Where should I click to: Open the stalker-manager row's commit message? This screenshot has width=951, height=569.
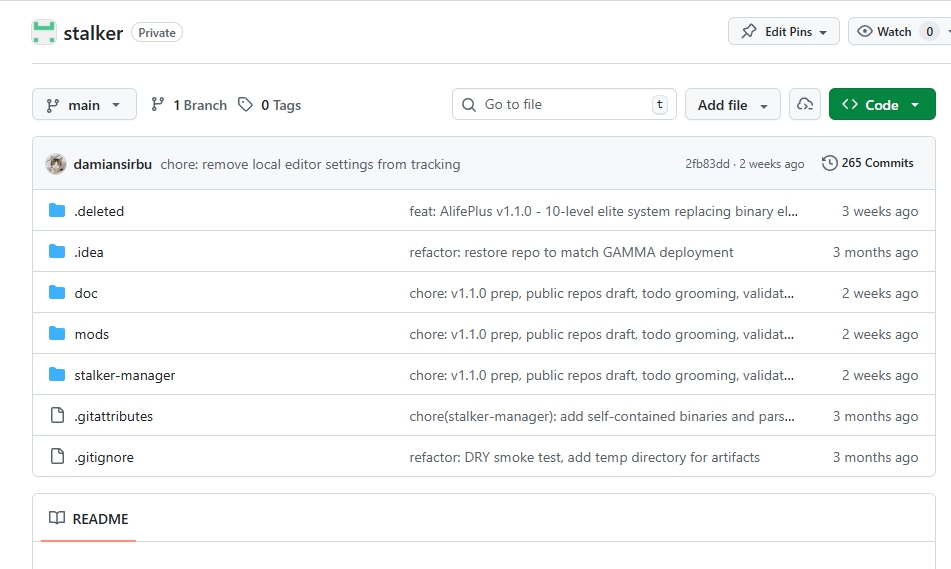[x=602, y=375]
